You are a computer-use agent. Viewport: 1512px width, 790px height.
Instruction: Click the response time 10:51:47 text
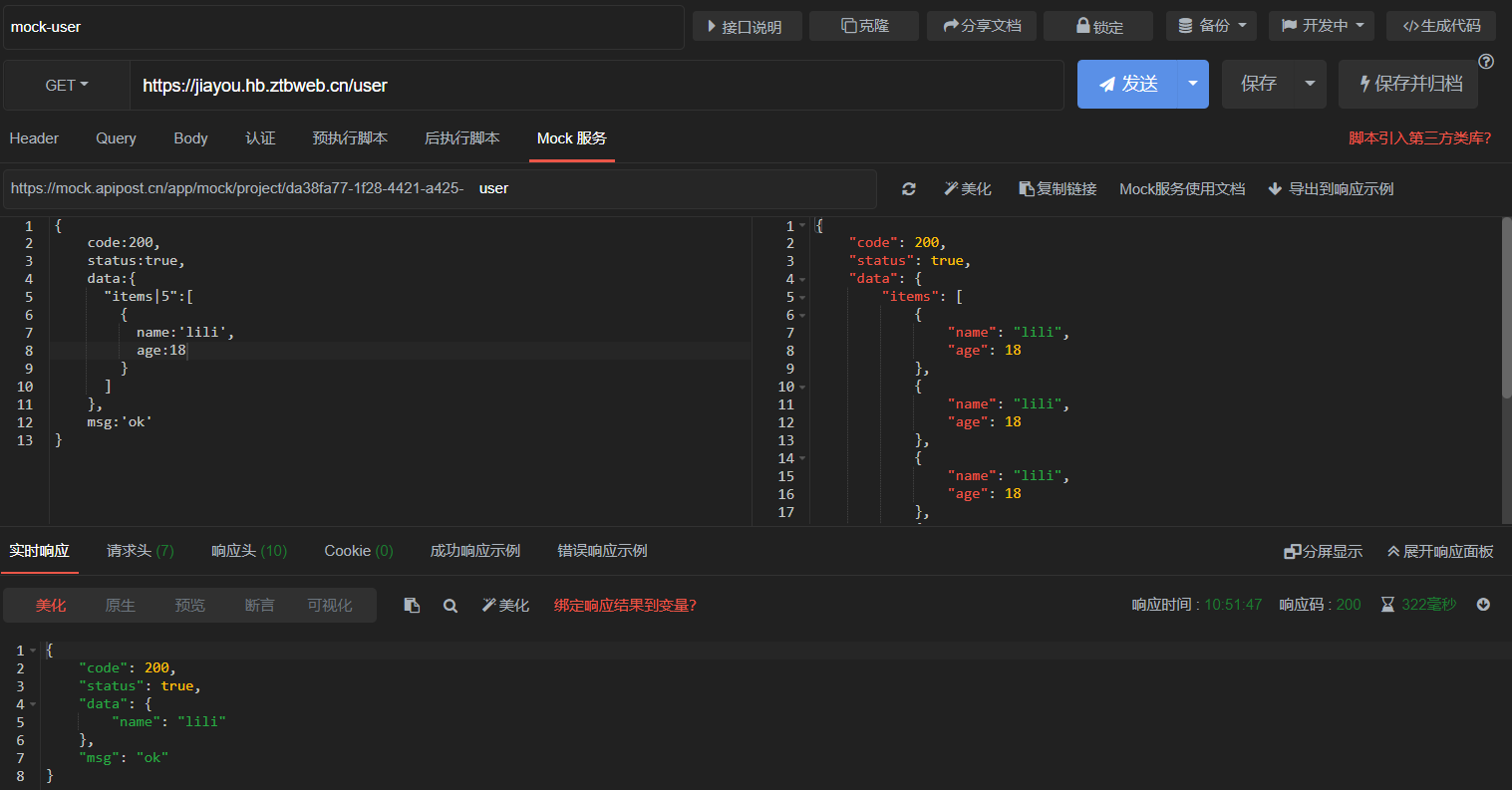point(1233,605)
